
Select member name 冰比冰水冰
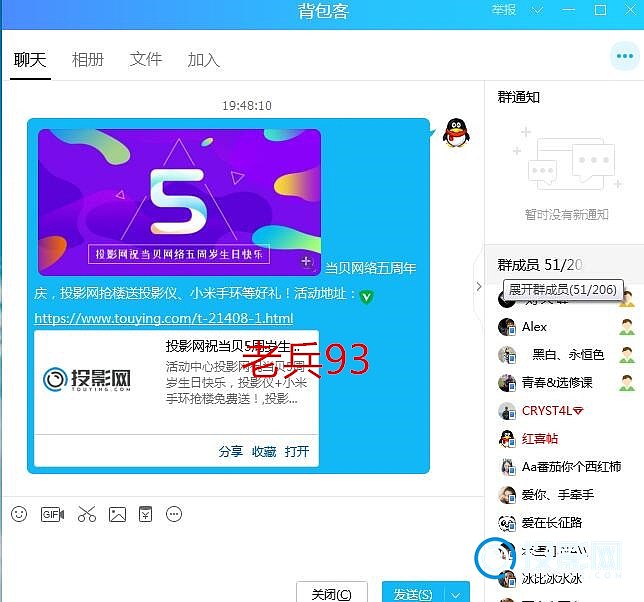click(552, 579)
